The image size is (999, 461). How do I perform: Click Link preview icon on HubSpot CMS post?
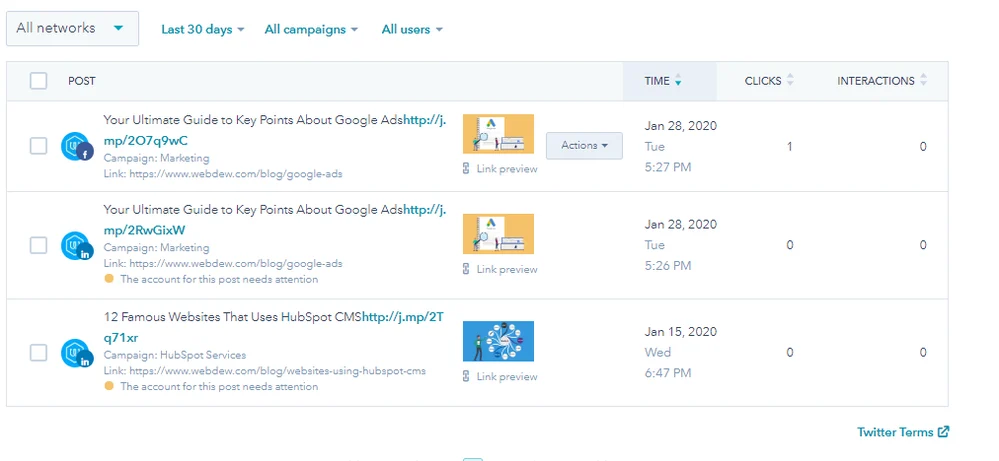[466, 376]
